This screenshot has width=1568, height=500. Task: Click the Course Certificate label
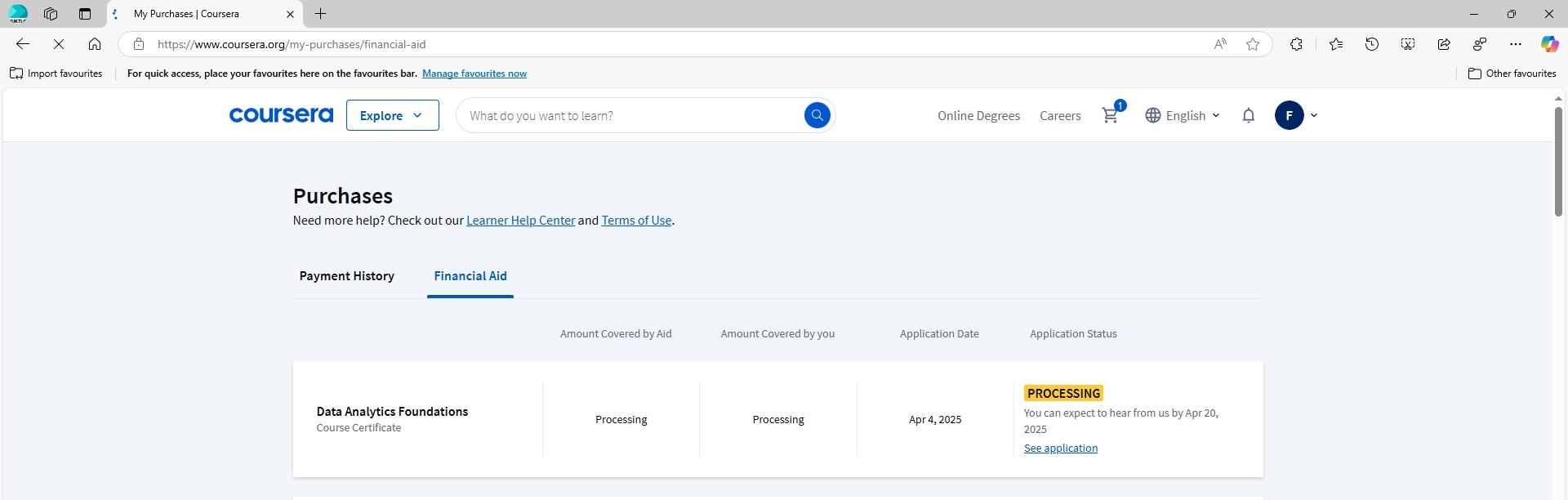[x=359, y=428]
